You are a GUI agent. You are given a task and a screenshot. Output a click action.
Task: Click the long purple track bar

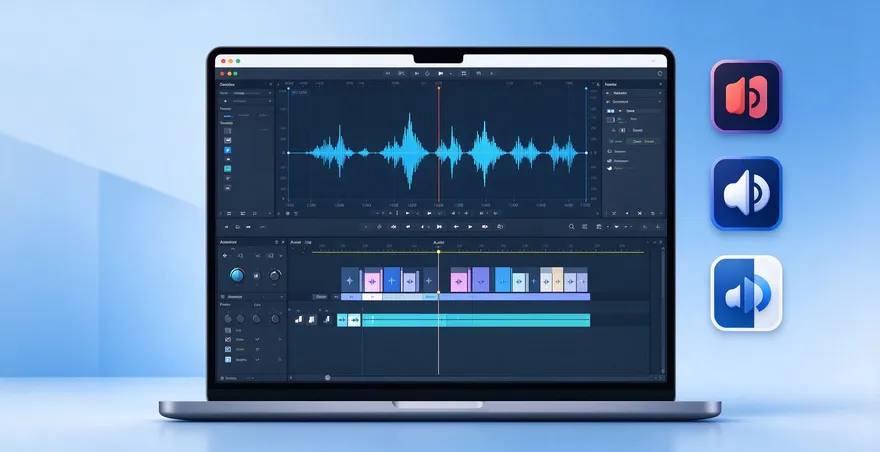(x=514, y=296)
